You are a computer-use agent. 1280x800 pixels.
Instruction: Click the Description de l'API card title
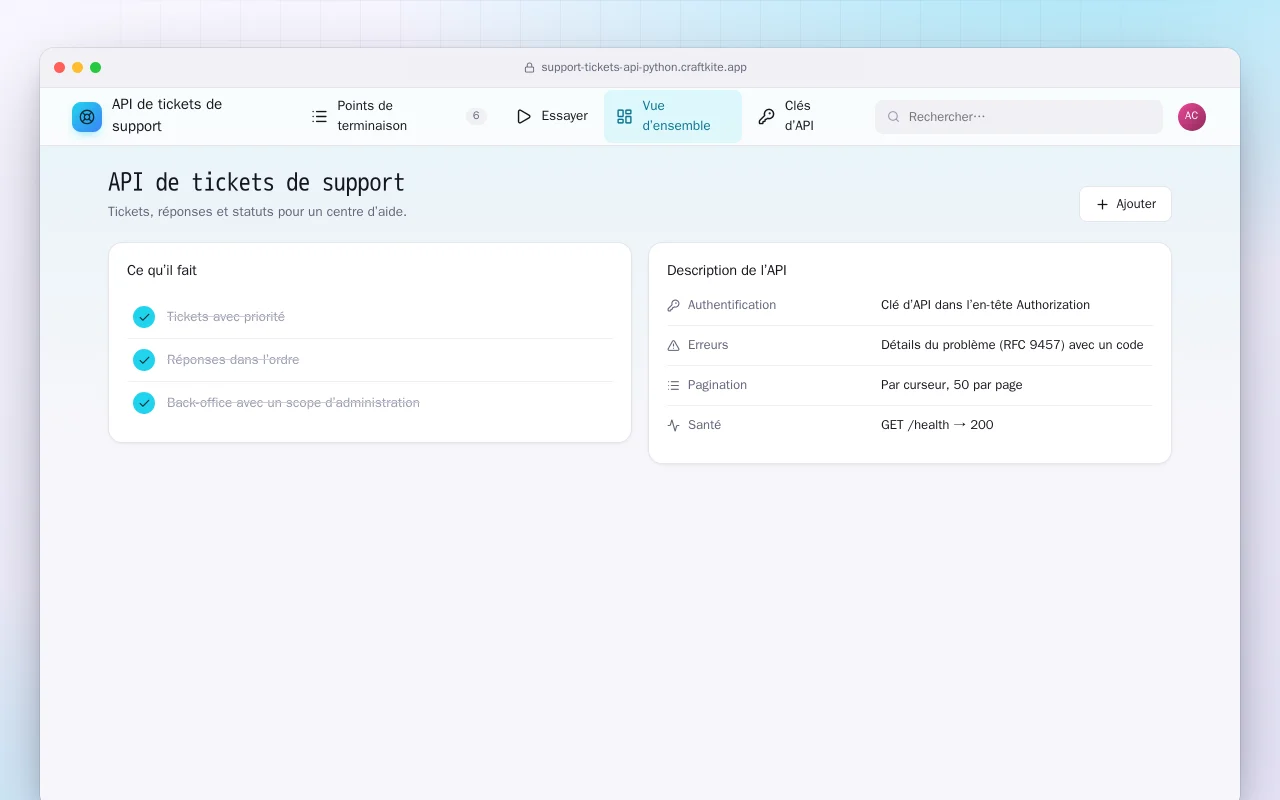point(727,271)
